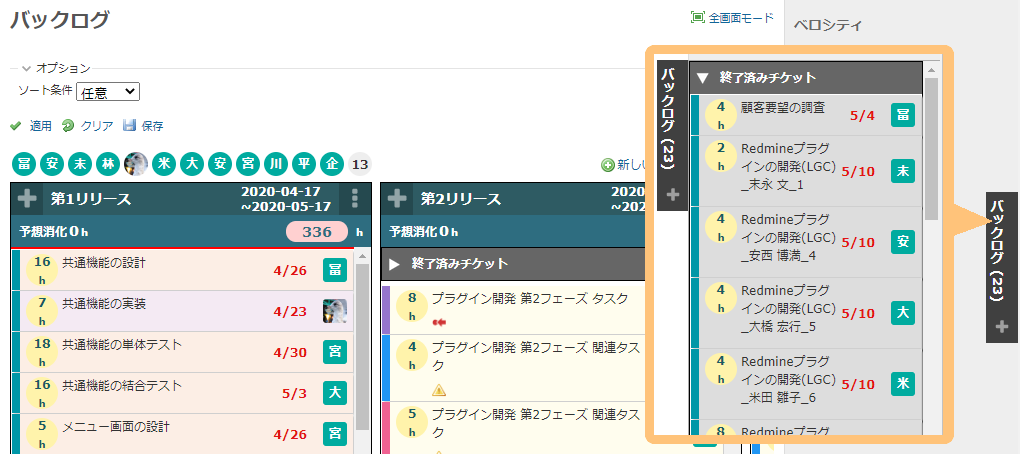Screen dimensions: 1020x454
Task: Click warning icon on 4h 関連タスク card
Action: tap(439, 390)
